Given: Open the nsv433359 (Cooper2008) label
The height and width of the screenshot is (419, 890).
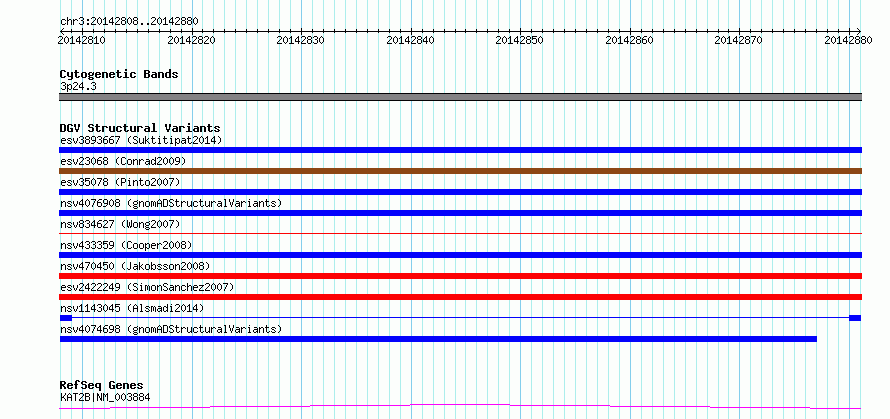Looking at the screenshot, I should (126, 245).
